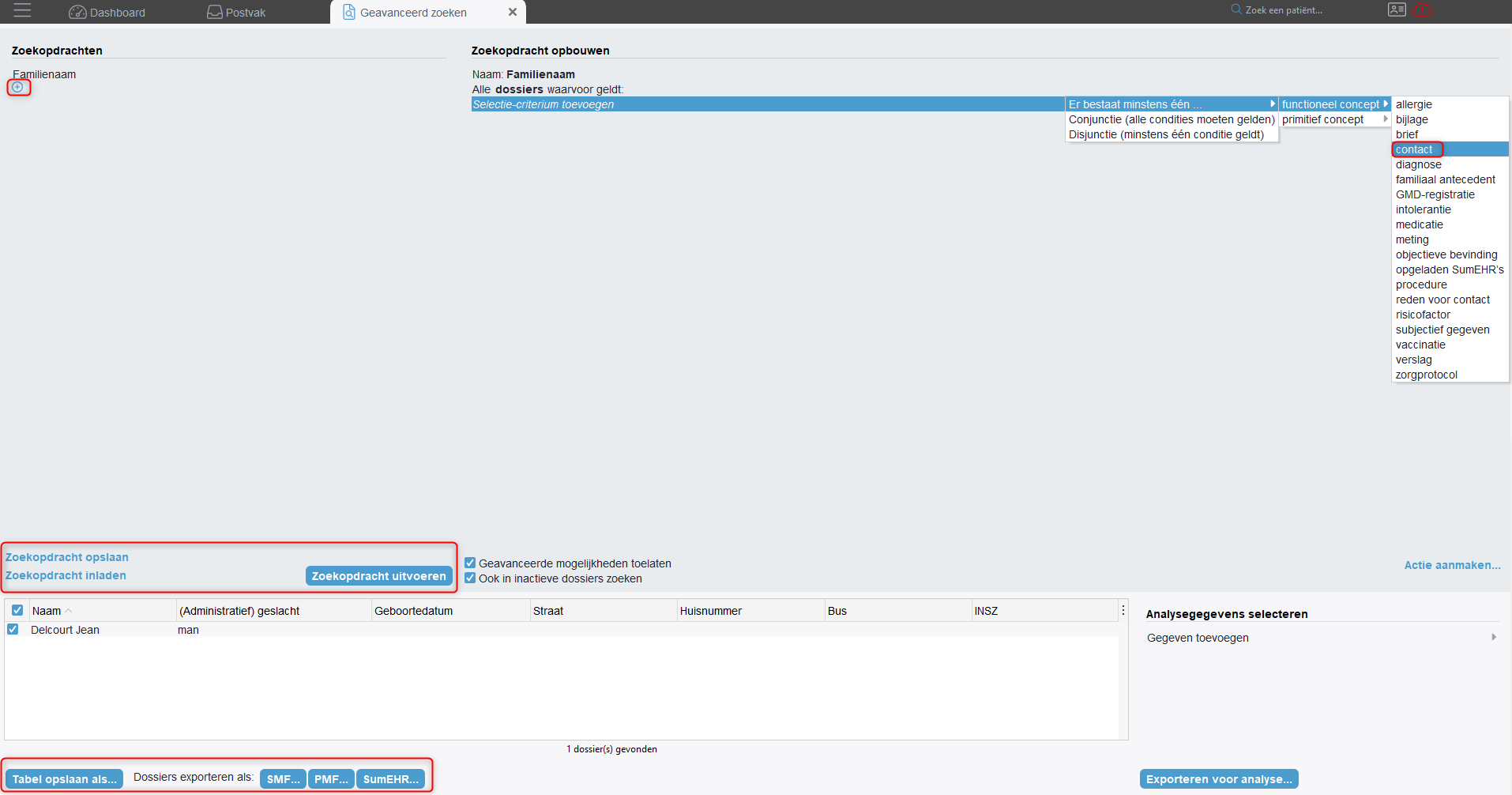Click the red cloud warning icon
Viewport: 1512px width, 795px height.
point(1422,9)
